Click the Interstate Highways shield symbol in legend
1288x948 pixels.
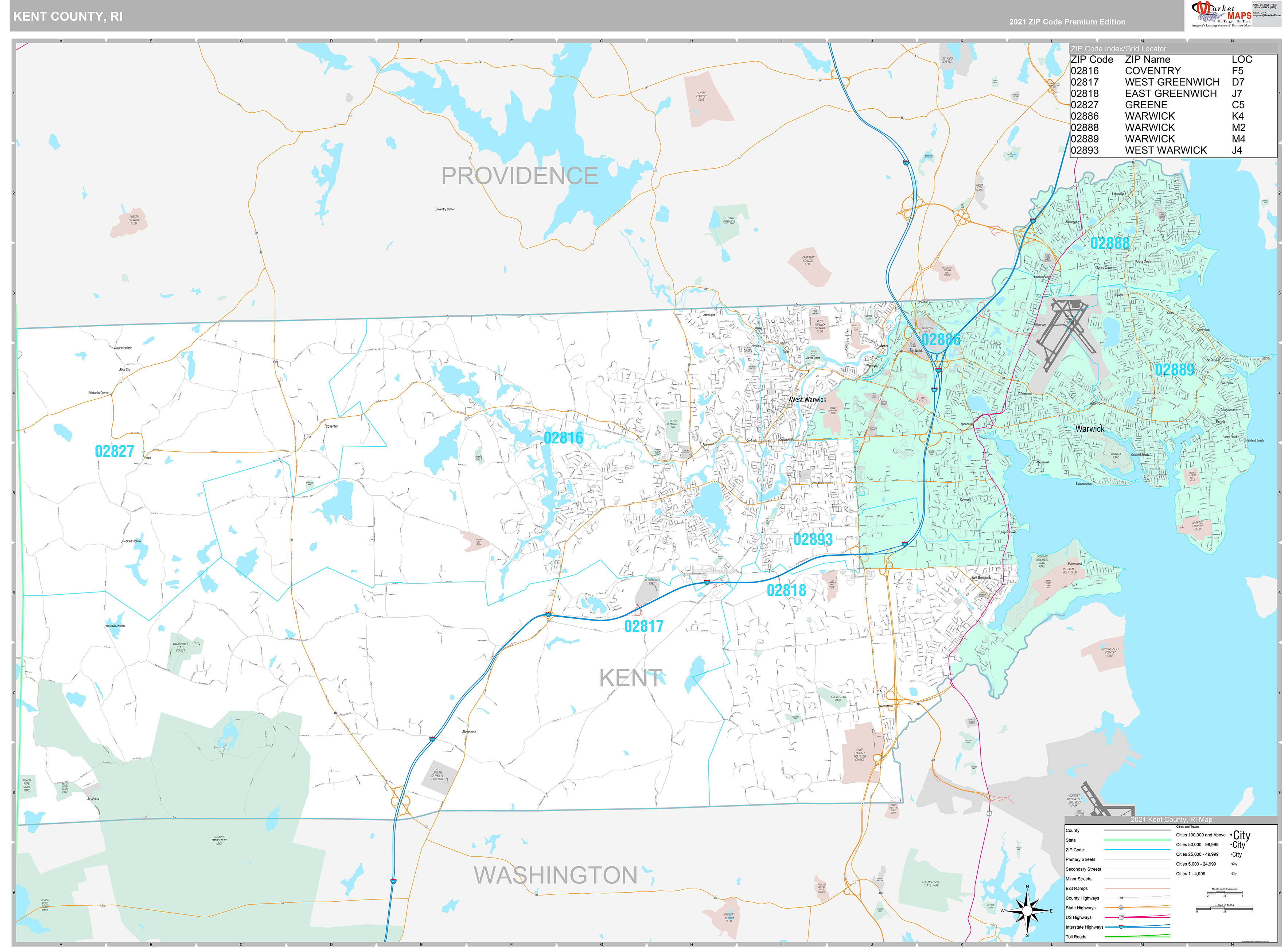[1121, 927]
